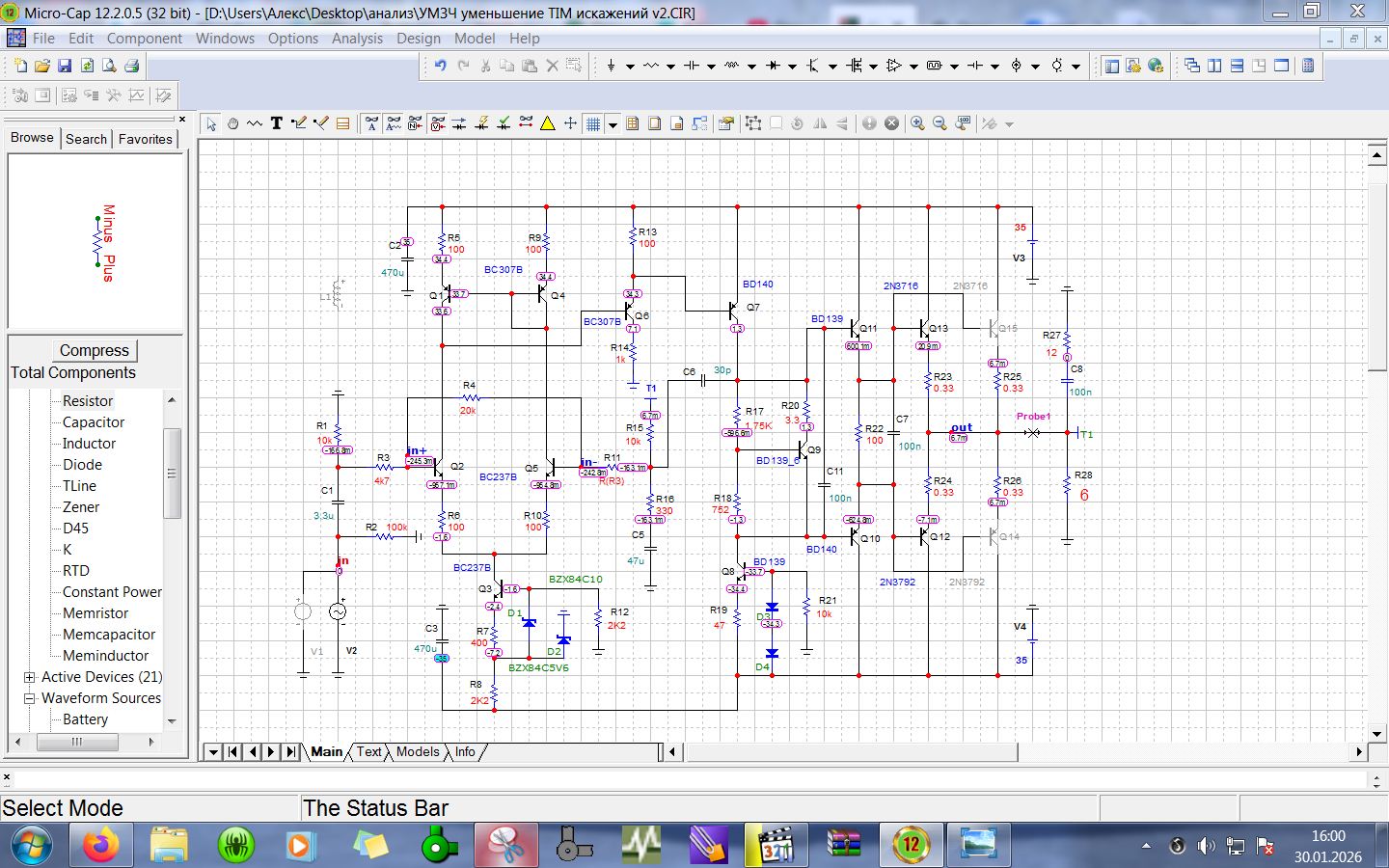Click the Pan hand tool

click(232, 123)
